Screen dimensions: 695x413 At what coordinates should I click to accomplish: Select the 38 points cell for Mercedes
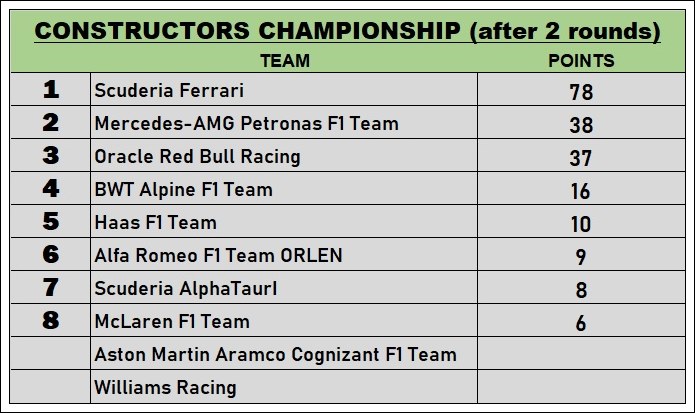click(x=581, y=125)
